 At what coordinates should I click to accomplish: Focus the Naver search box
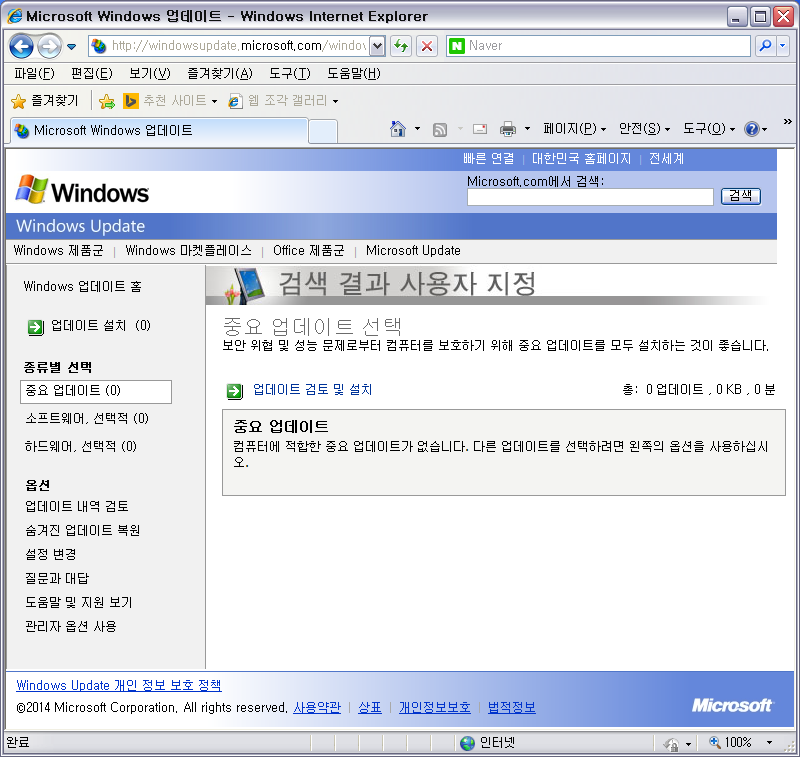coord(607,46)
